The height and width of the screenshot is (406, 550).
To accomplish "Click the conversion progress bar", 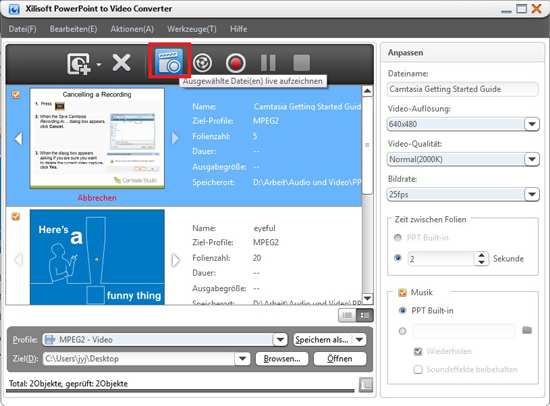I will pos(180,391).
